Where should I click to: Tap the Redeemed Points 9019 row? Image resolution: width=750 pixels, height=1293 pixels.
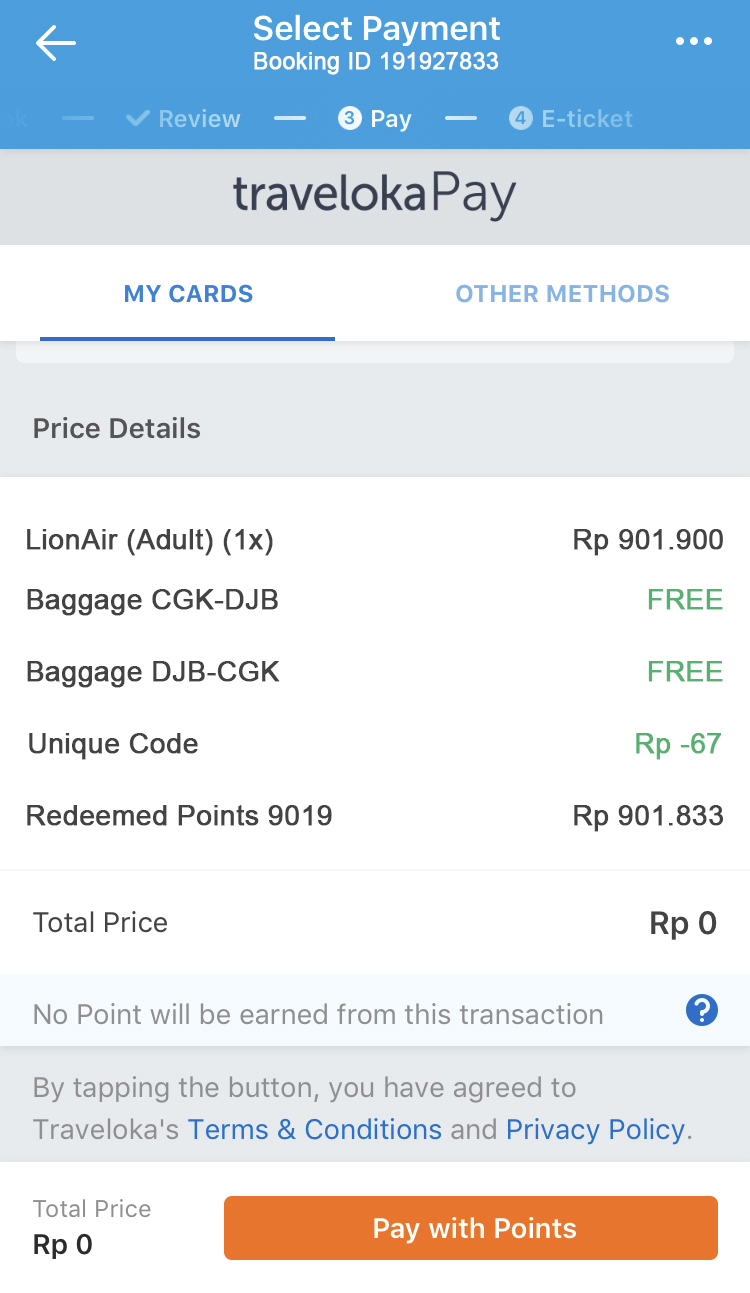click(x=375, y=816)
